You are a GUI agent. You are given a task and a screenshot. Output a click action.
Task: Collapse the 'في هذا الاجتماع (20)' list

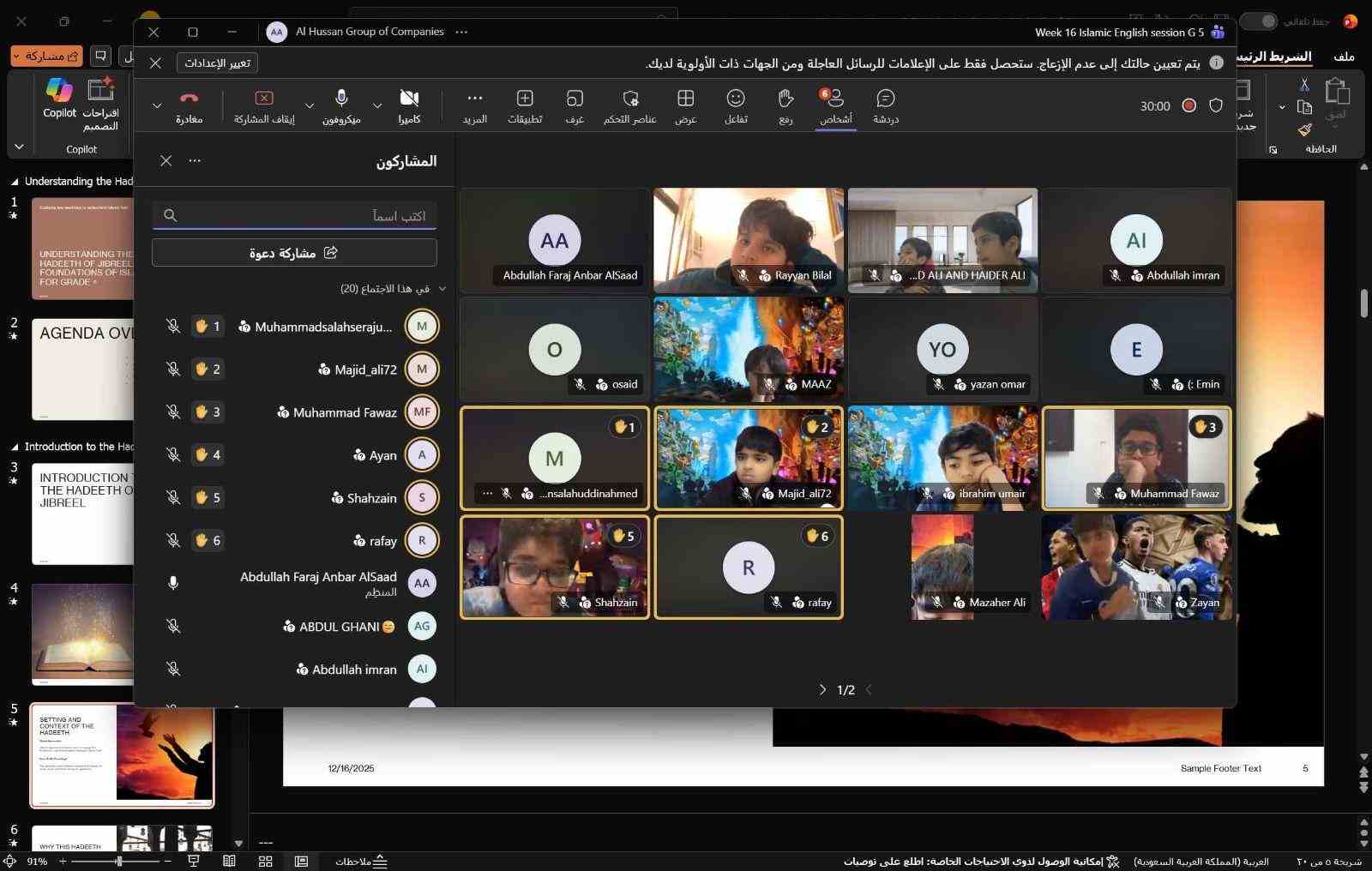(442, 289)
